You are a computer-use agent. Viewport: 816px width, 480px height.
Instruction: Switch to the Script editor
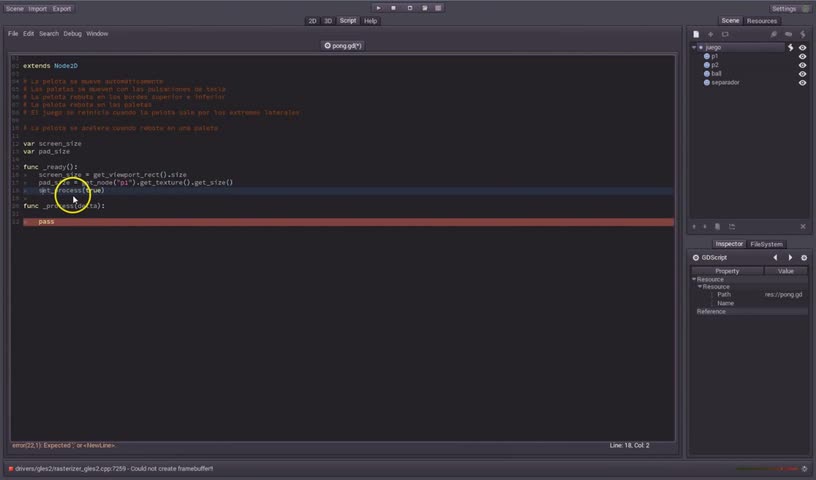coord(348,21)
